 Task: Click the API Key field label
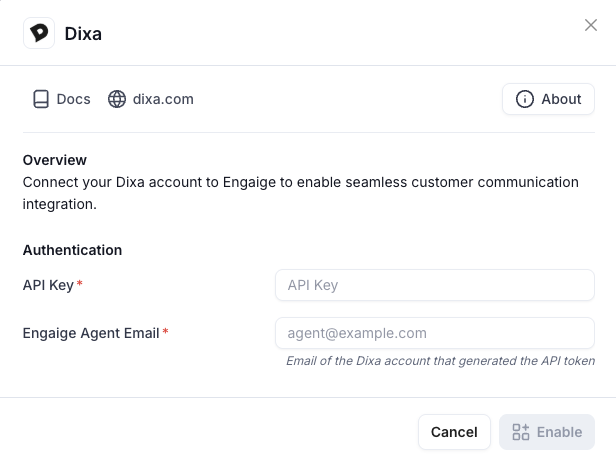48,285
